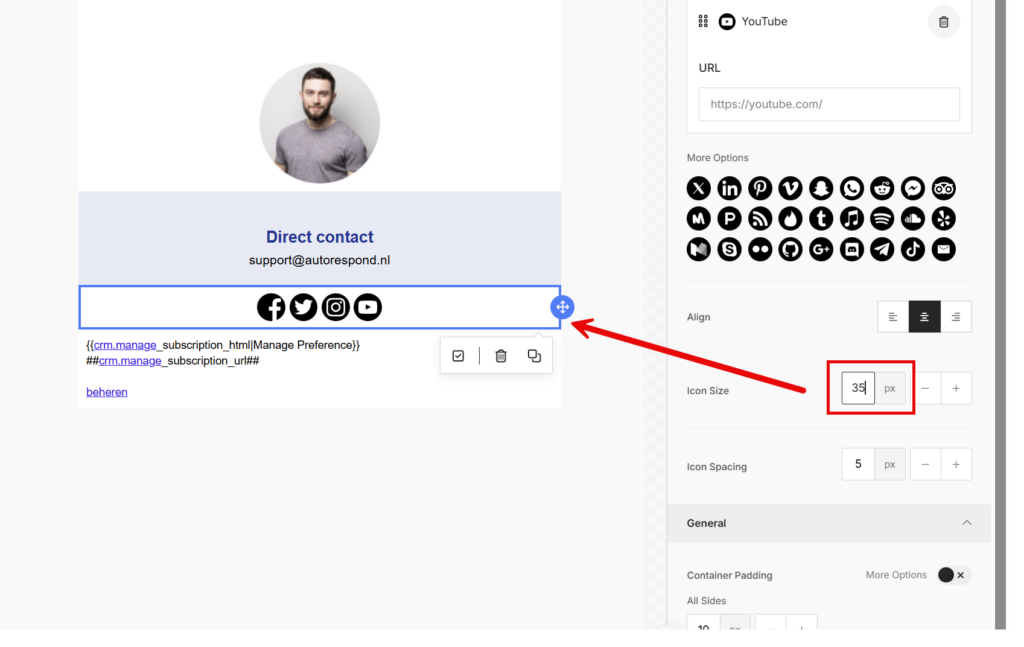Click the blue move handle on social block
The height and width of the screenshot is (647, 1024).
[562, 308]
